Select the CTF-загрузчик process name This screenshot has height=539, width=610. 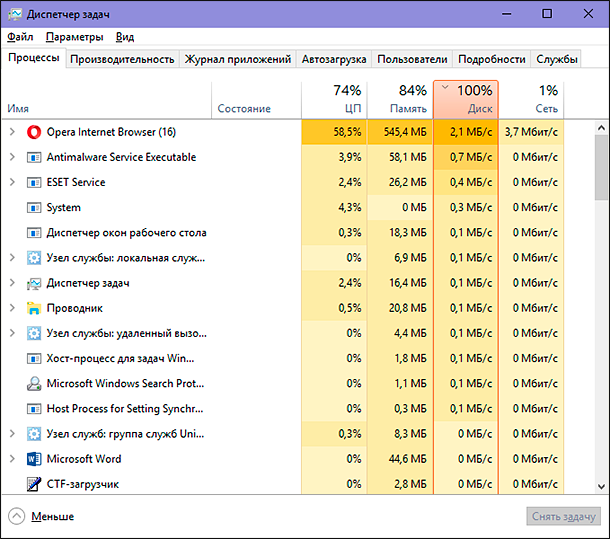pyautogui.click(x=82, y=485)
